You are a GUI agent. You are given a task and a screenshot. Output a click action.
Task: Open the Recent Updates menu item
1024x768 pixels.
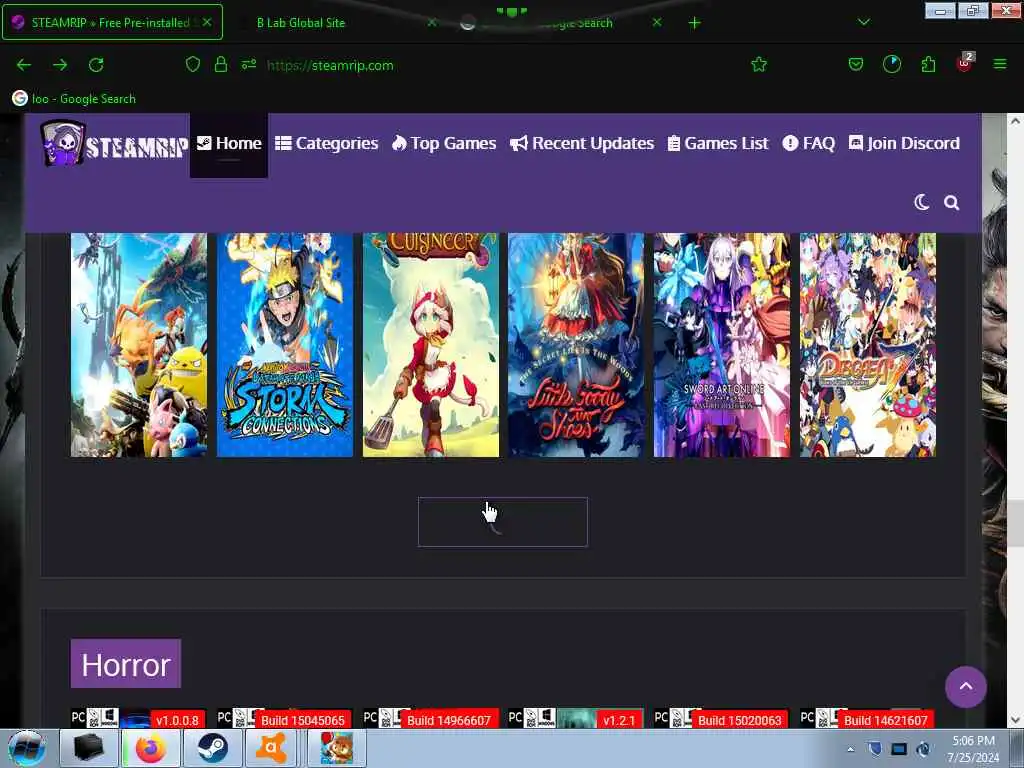[582, 144]
